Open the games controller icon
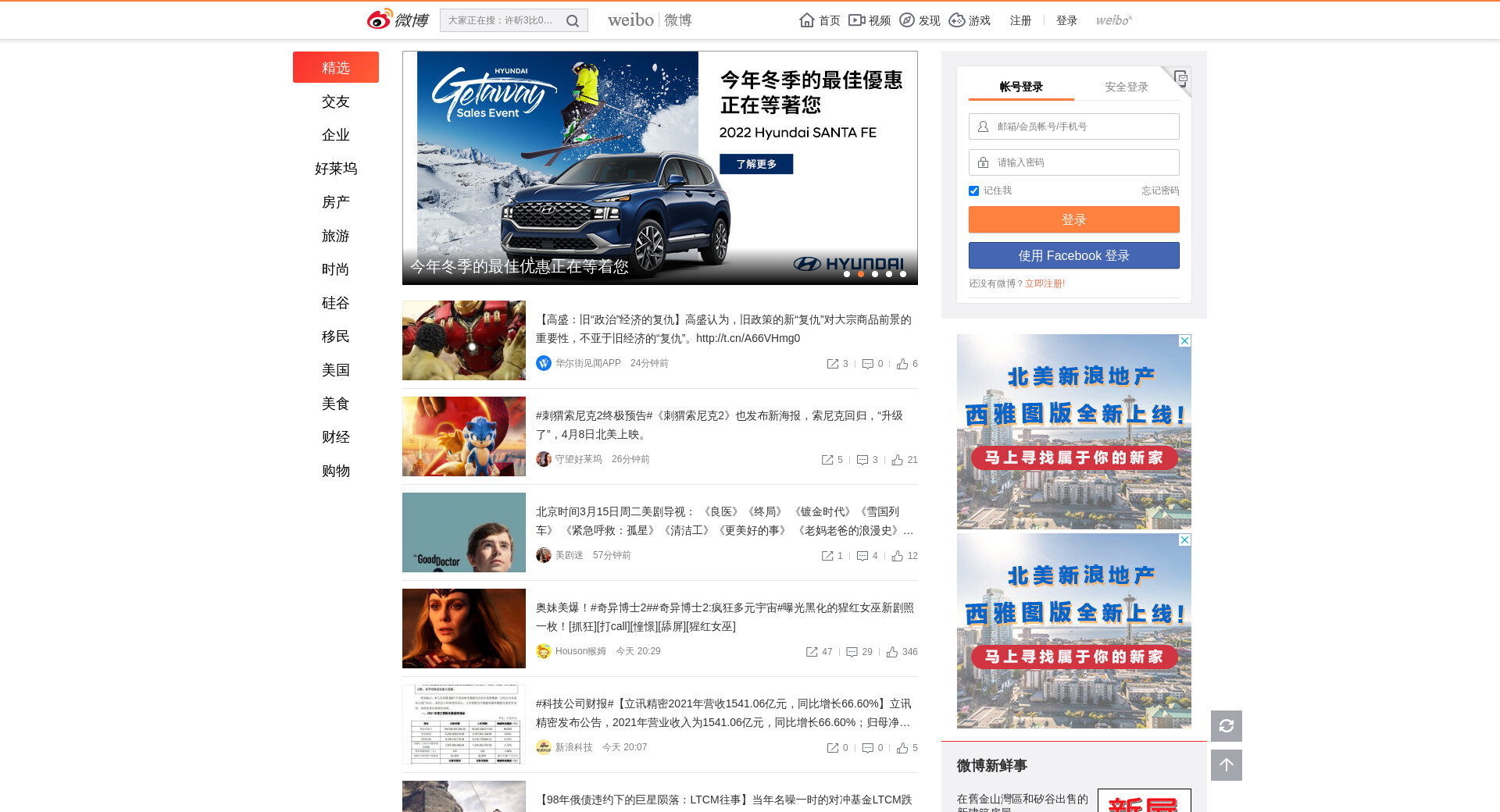The width and height of the screenshot is (1500, 812). [x=957, y=20]
